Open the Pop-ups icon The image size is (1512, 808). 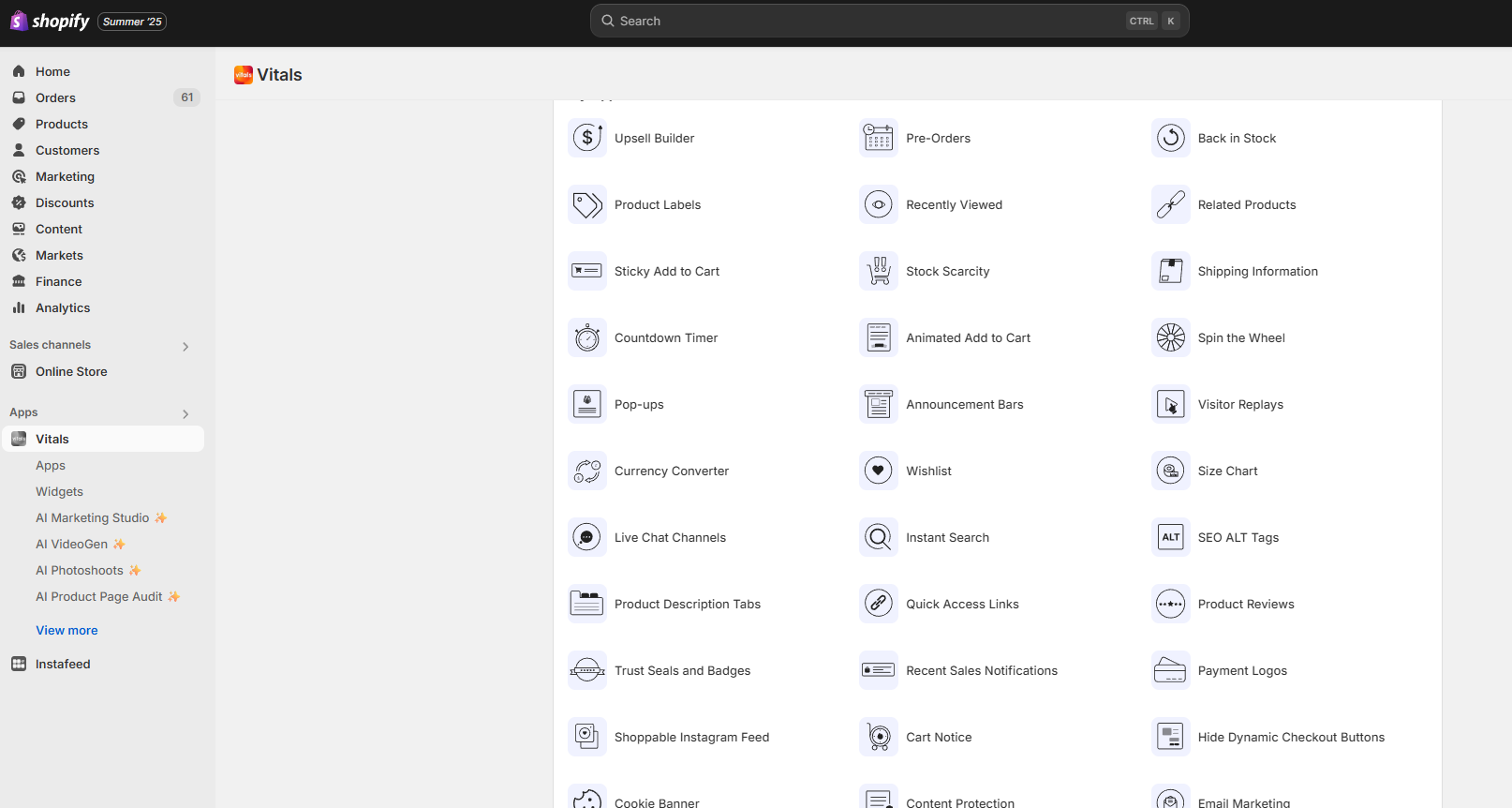[587, 404]
